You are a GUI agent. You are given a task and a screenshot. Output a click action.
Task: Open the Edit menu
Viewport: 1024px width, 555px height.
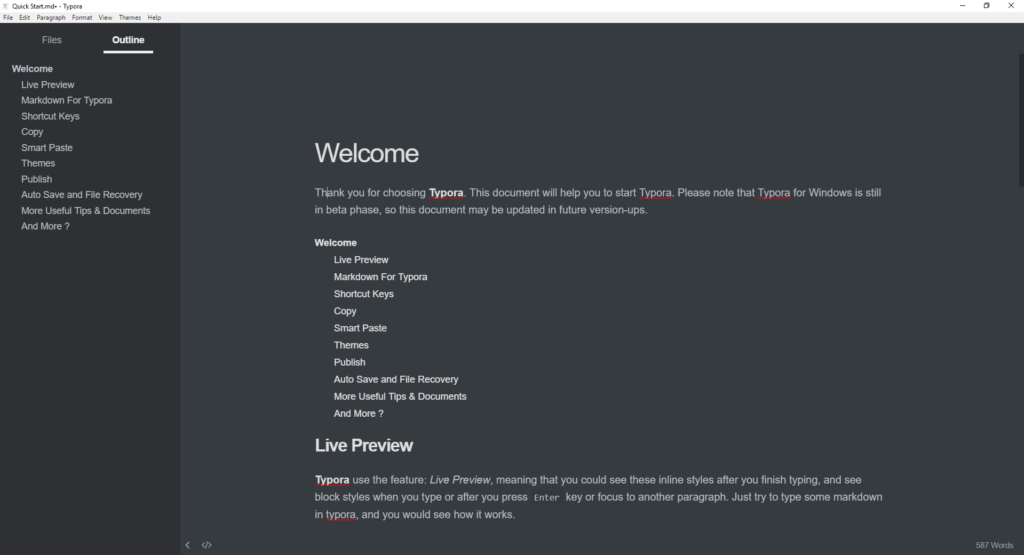[x=24, y=18]
